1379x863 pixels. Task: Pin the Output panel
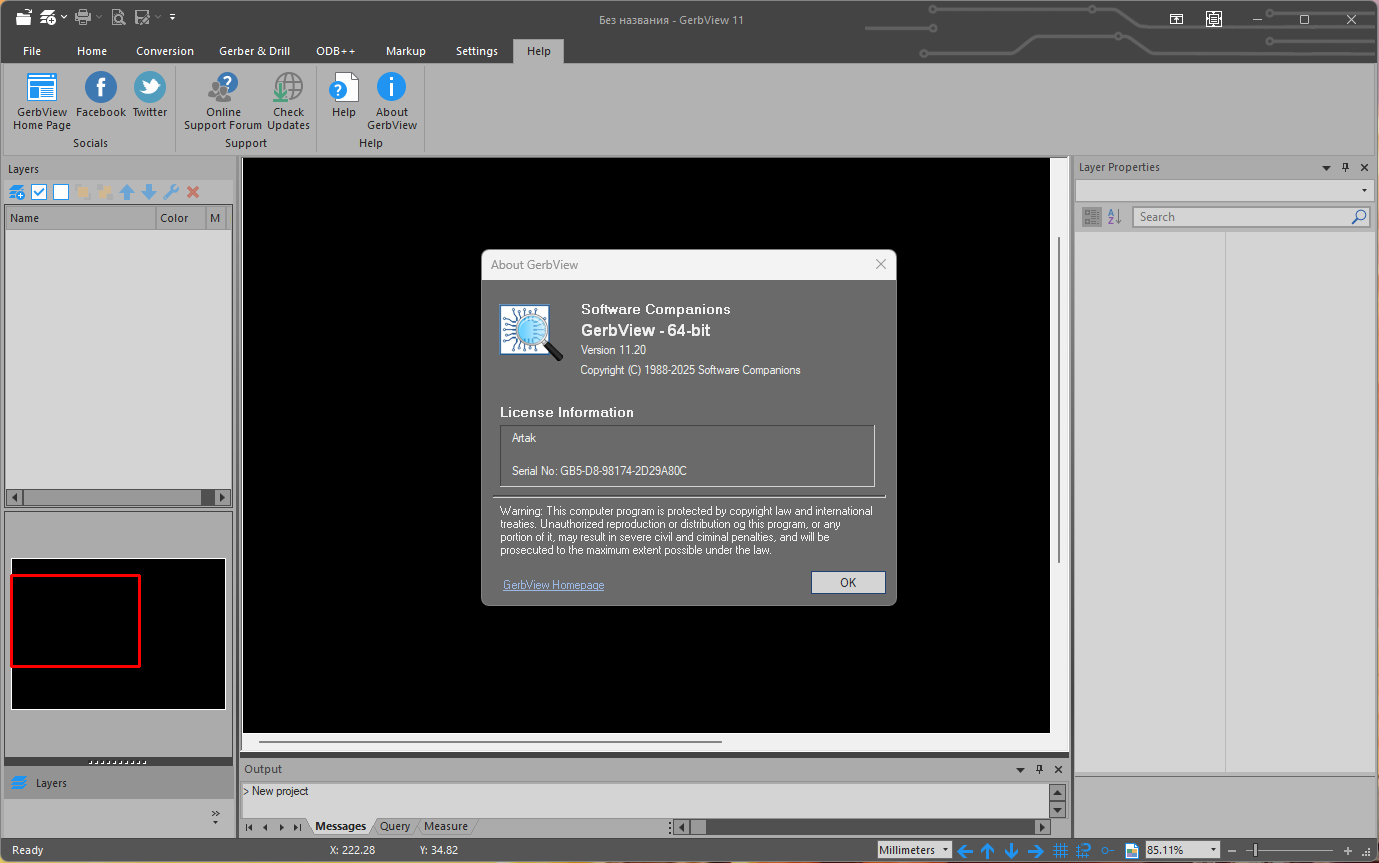[x=1039, y=770]
